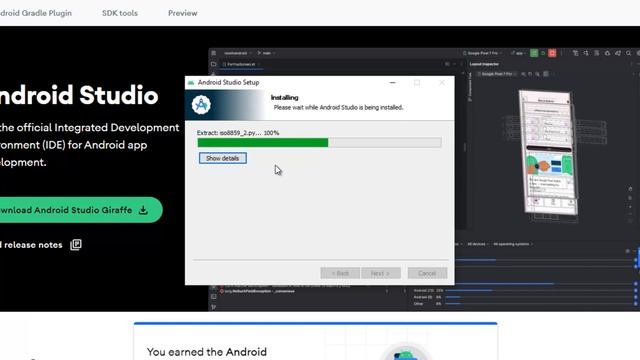The width and height of the screenshot is (640, 360).
Task: Click the phone layout preview in the IDE screenshot
Action: [549, 153]
